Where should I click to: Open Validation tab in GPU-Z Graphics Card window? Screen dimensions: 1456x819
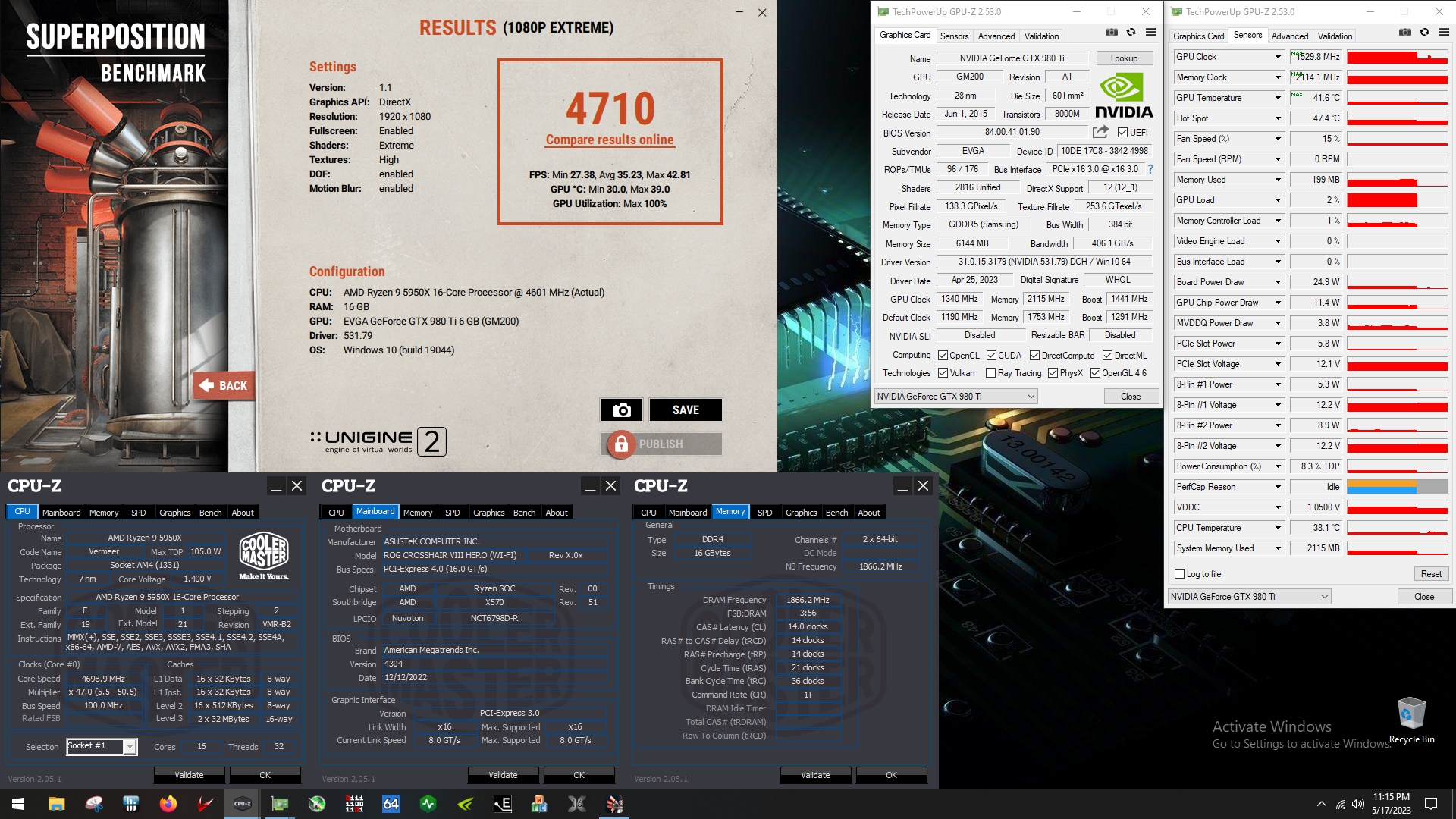click(x=1041, y=36)
